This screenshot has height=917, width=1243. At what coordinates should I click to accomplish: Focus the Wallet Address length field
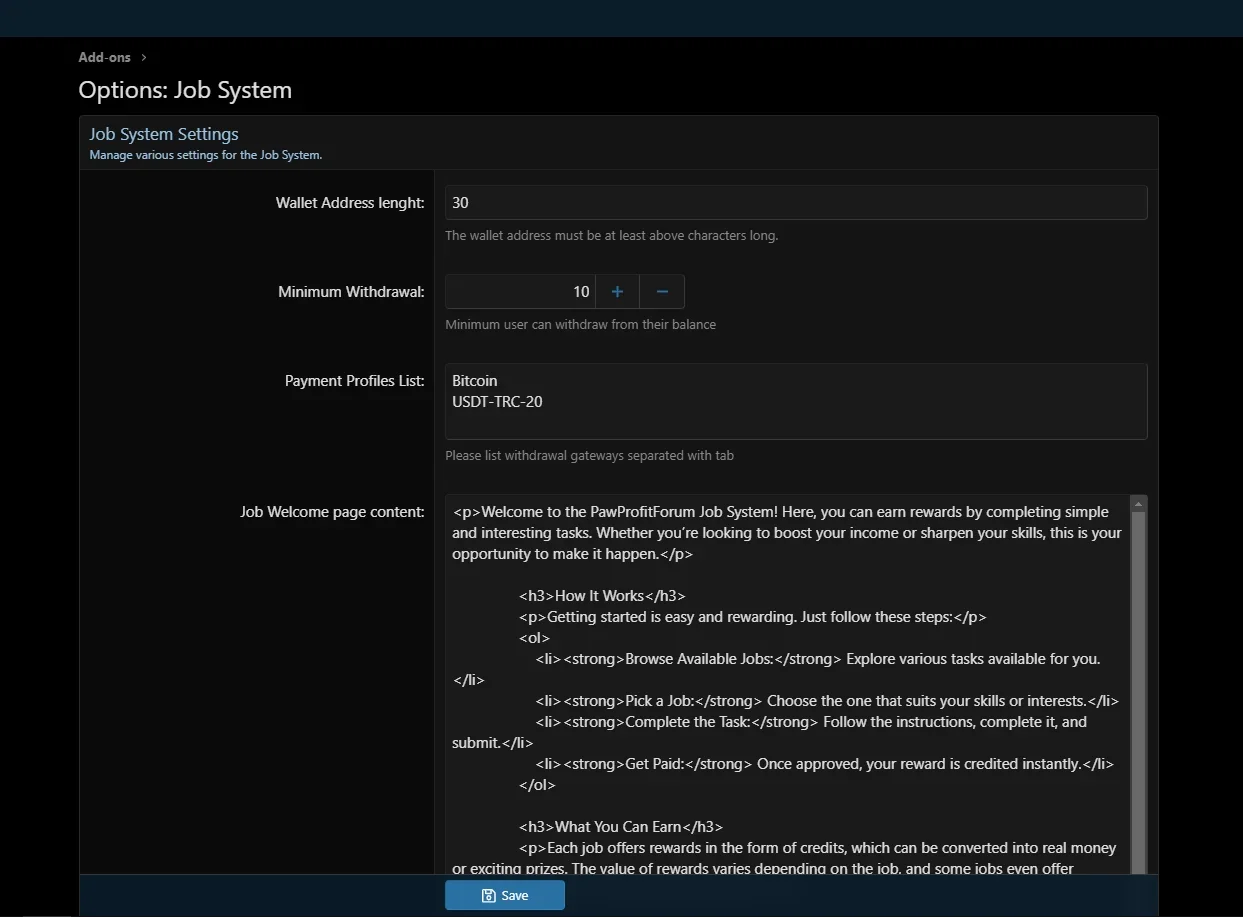(x=795, y=203)
